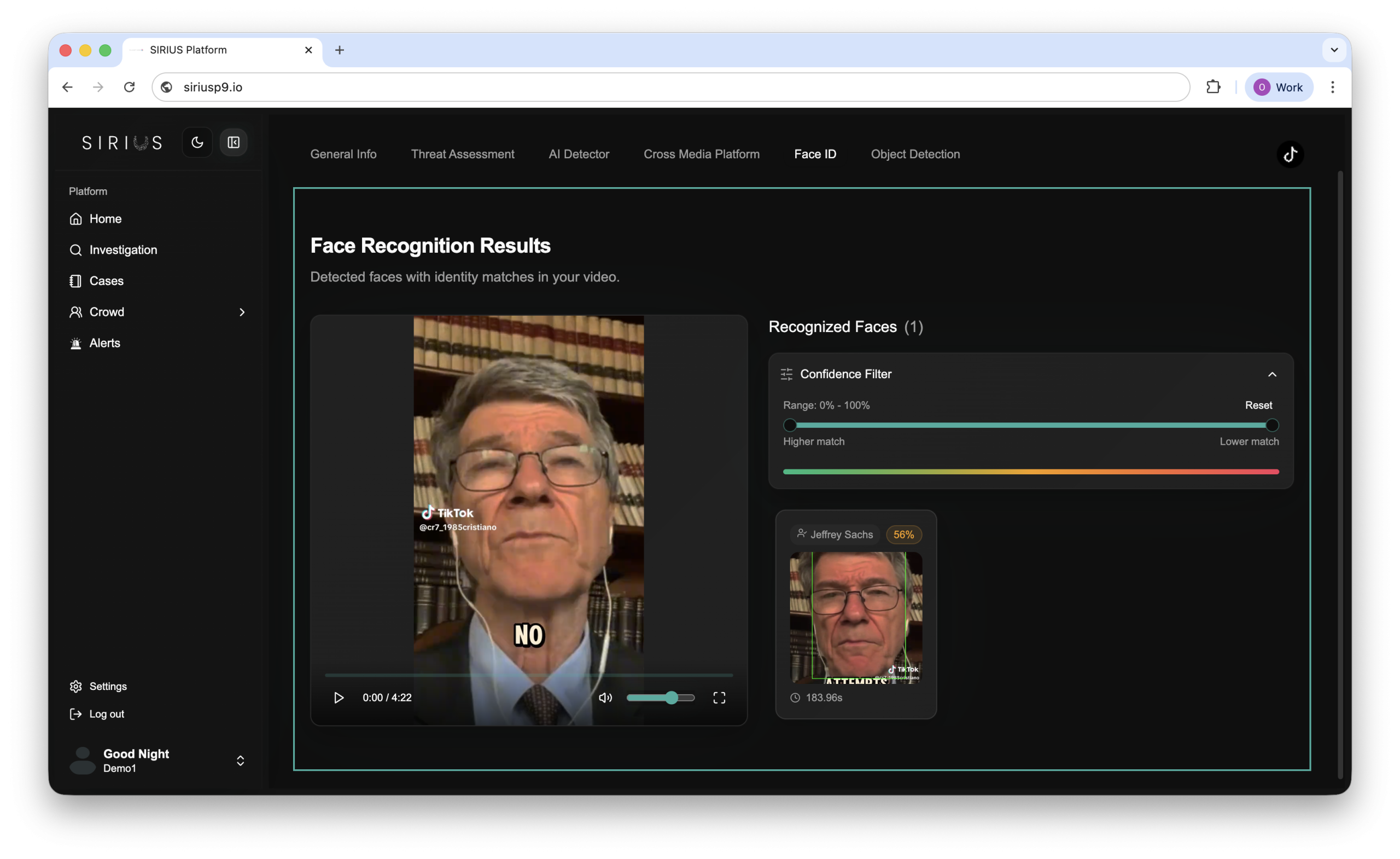Switch to the Object Detection tab
1400x859 pixels.
click(915, 154)
